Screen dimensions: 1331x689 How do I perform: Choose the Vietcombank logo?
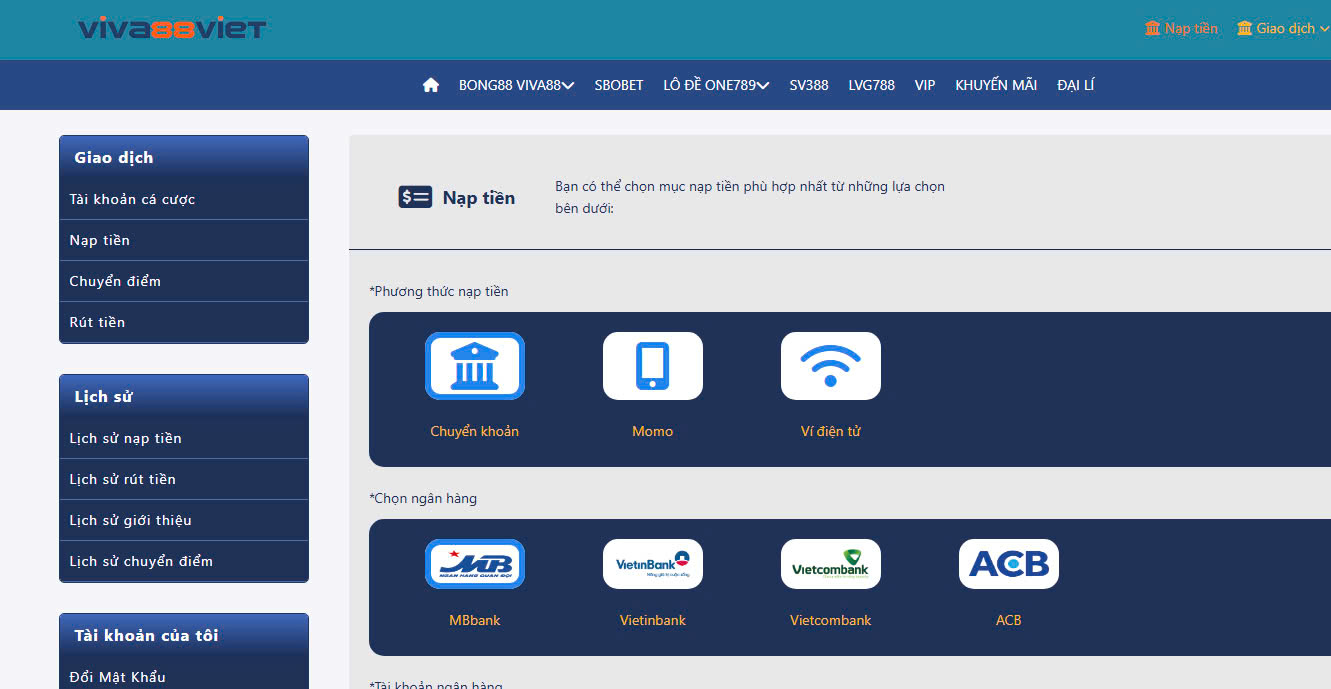831,564
